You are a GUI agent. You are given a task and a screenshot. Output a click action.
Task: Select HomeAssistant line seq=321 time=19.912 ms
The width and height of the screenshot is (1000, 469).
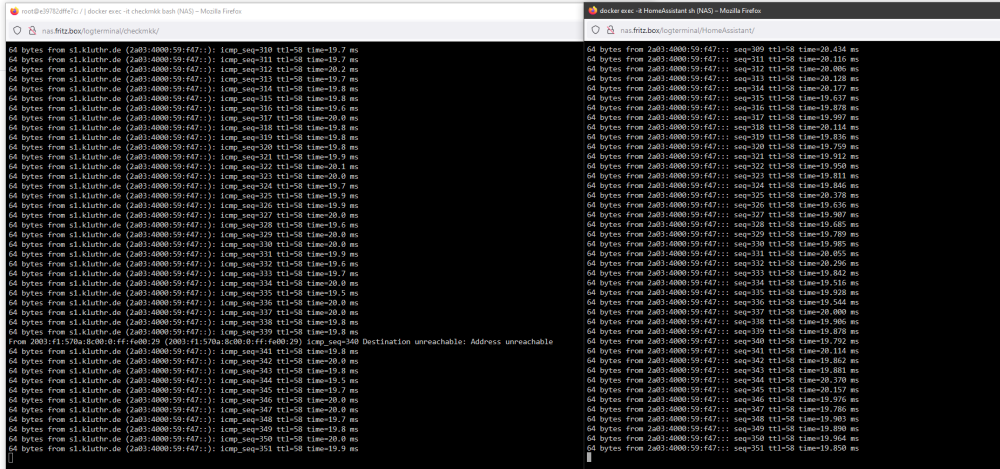pos(723,156)
